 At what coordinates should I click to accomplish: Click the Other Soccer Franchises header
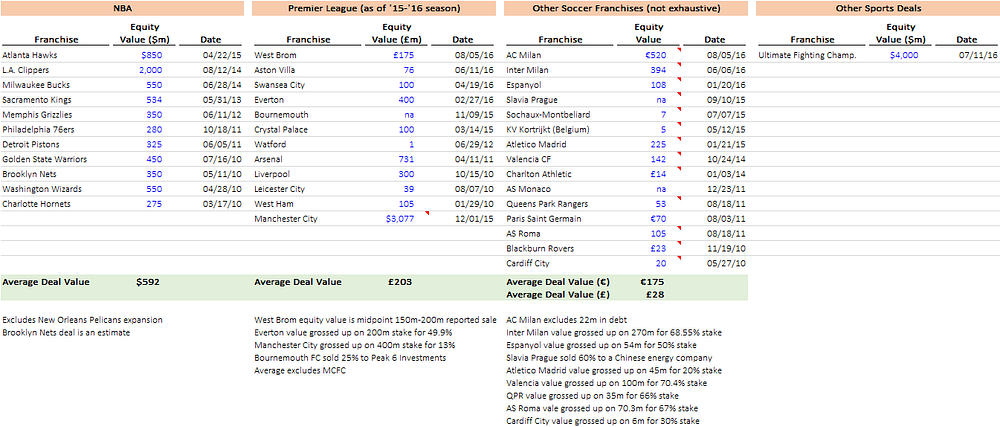(626, 8)
